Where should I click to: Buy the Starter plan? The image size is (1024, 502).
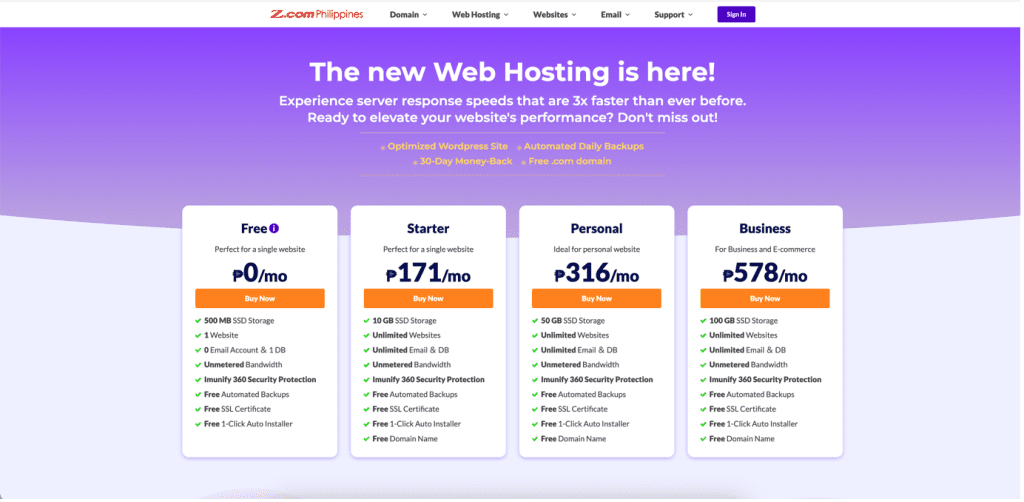click(x=428, y=298)
